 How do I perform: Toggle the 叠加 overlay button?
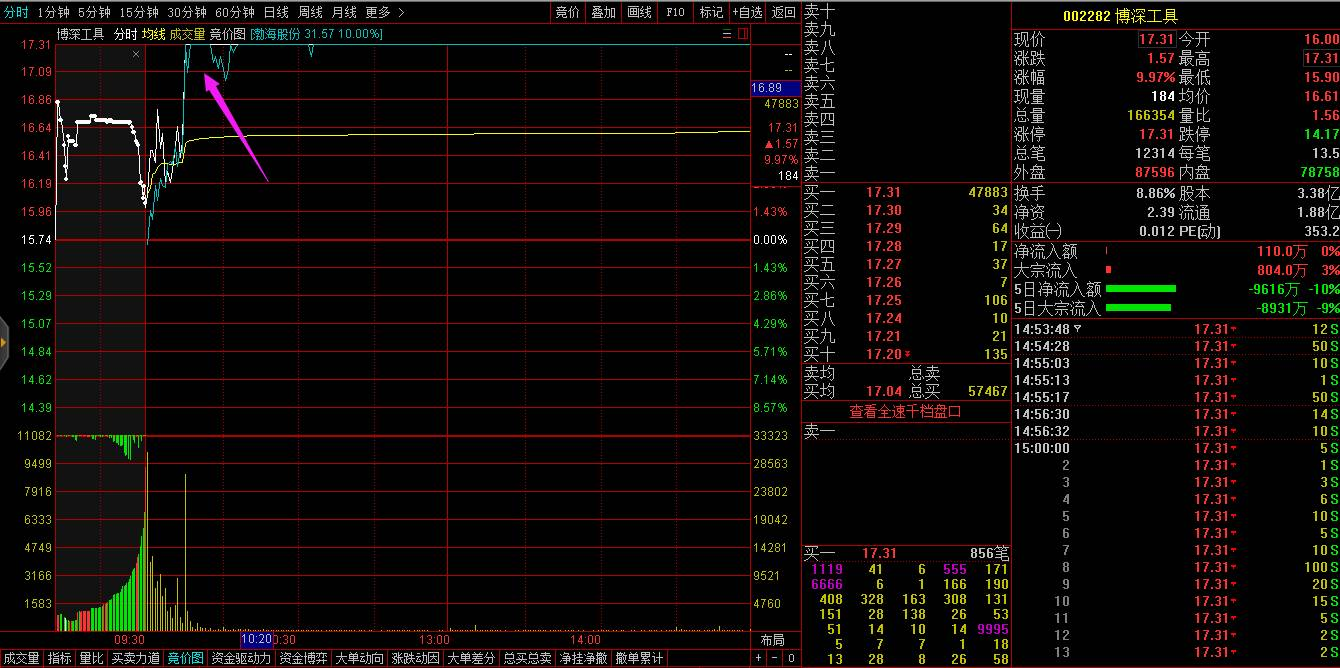pyautogui.click(x=603, y=12)
